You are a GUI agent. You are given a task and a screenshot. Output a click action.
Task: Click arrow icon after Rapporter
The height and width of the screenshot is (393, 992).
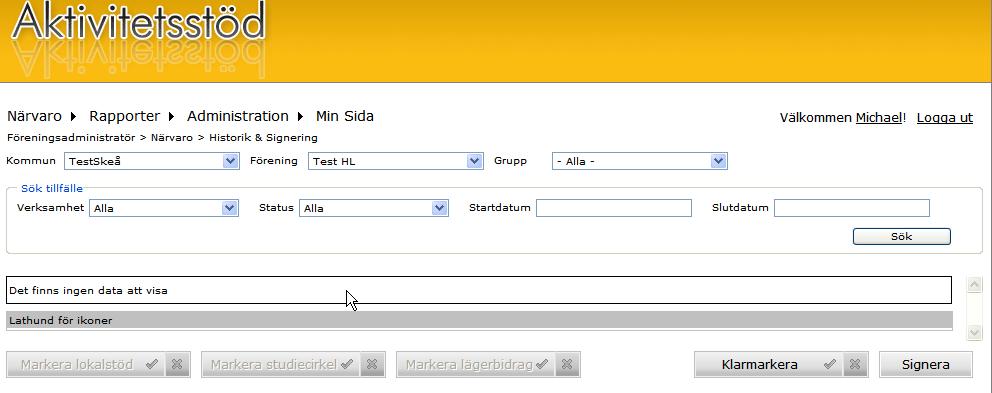coord(171,116)
